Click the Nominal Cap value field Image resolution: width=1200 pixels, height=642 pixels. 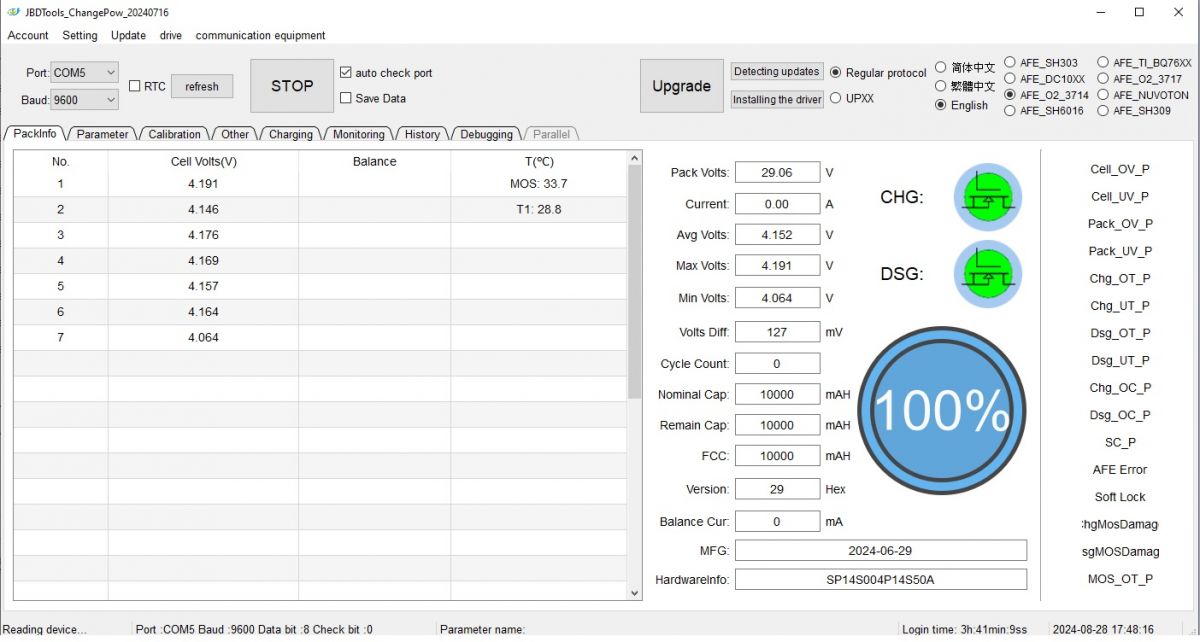(777, 395)
